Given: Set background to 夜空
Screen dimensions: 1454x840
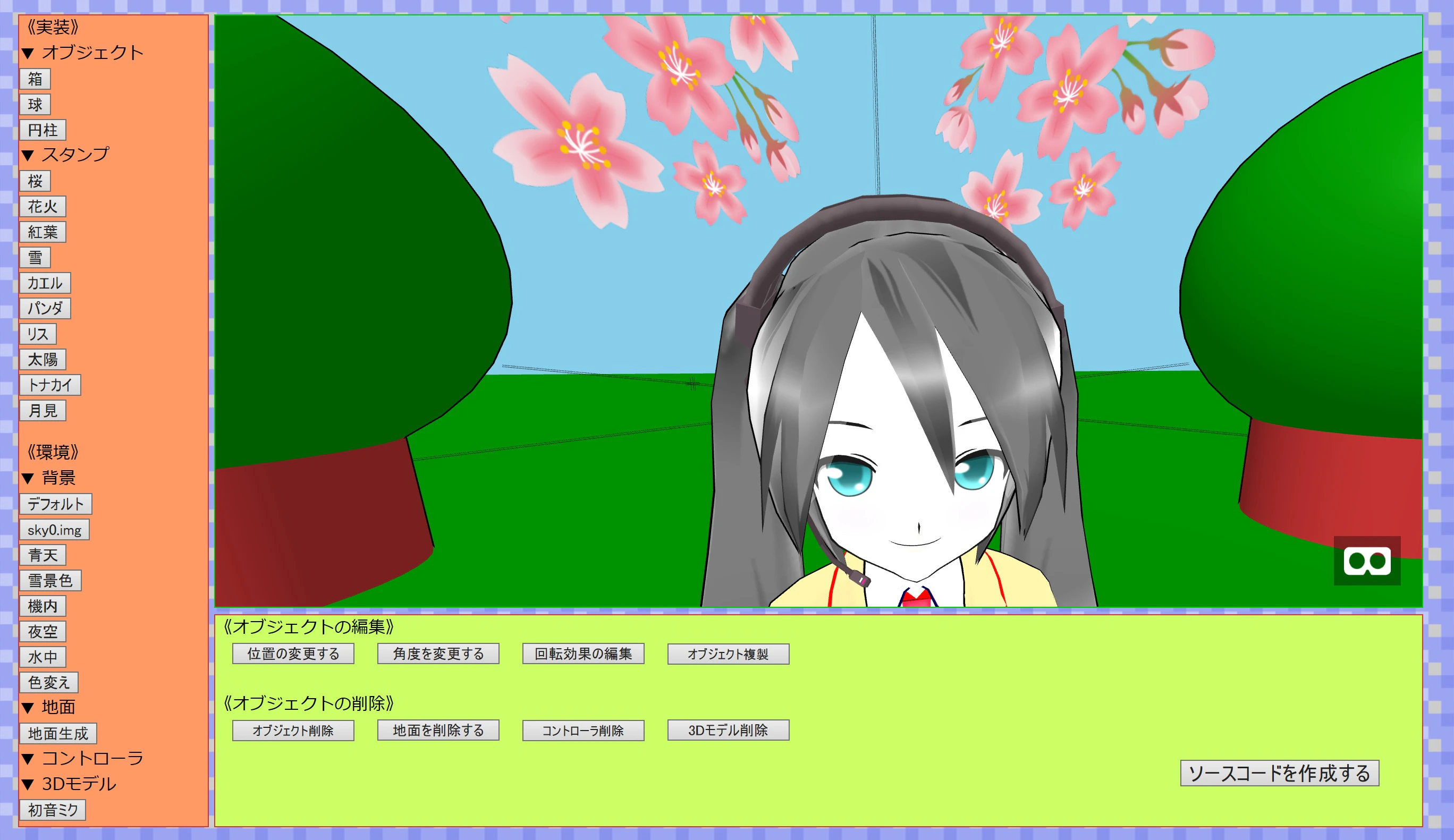Looking at the screenshot, I should pyautogui.click(x=43, y=632).
